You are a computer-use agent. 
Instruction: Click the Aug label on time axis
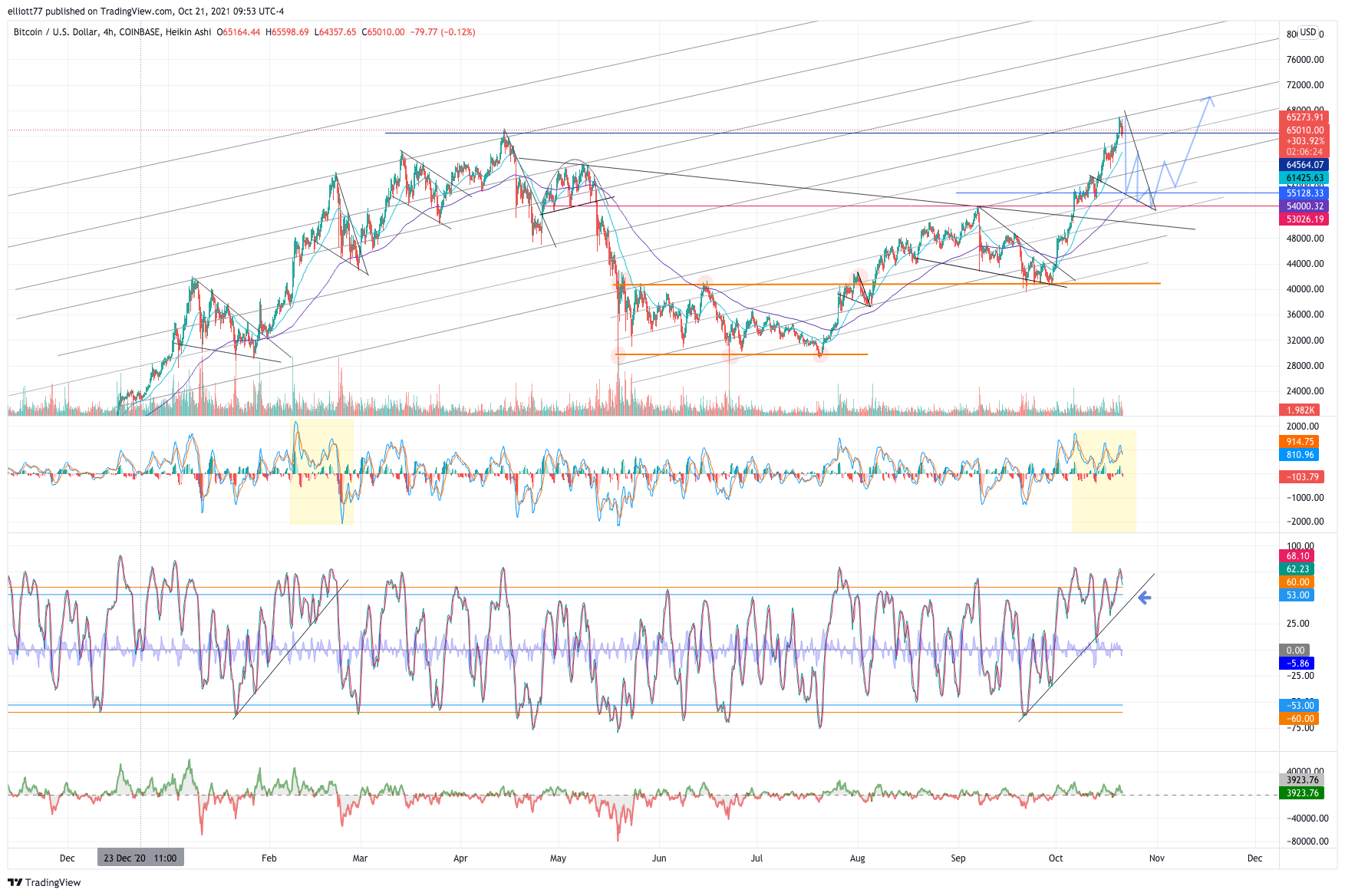[x=858, y=858]
